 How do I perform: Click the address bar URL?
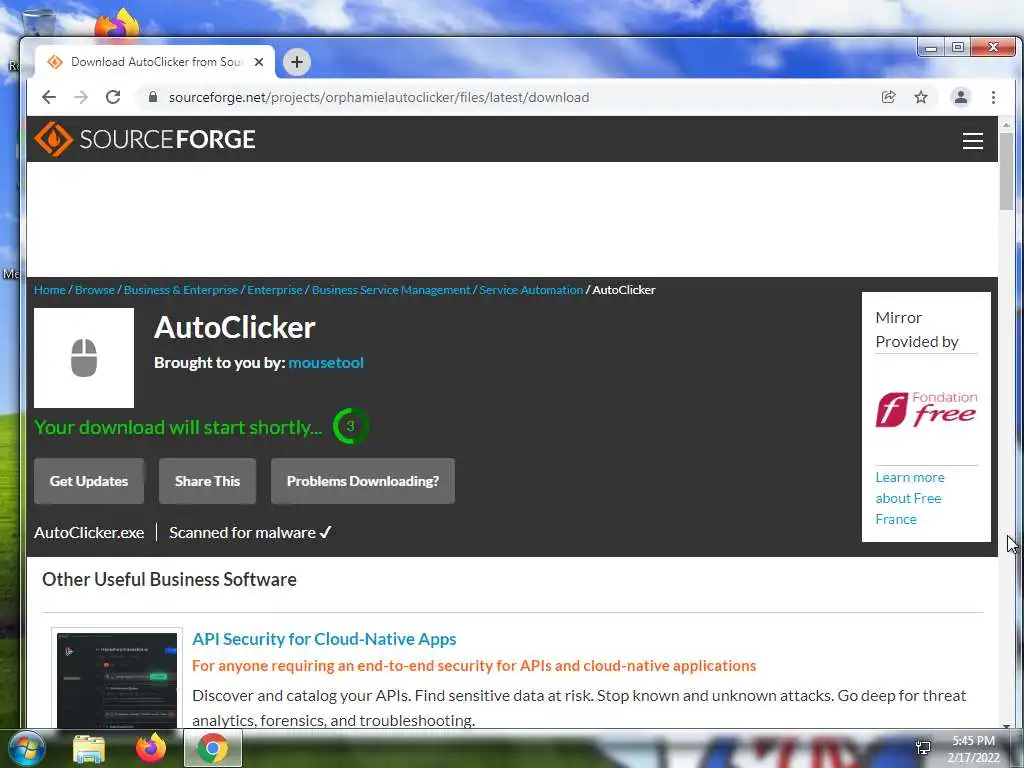pyautogui.click(x=379, y=97)
